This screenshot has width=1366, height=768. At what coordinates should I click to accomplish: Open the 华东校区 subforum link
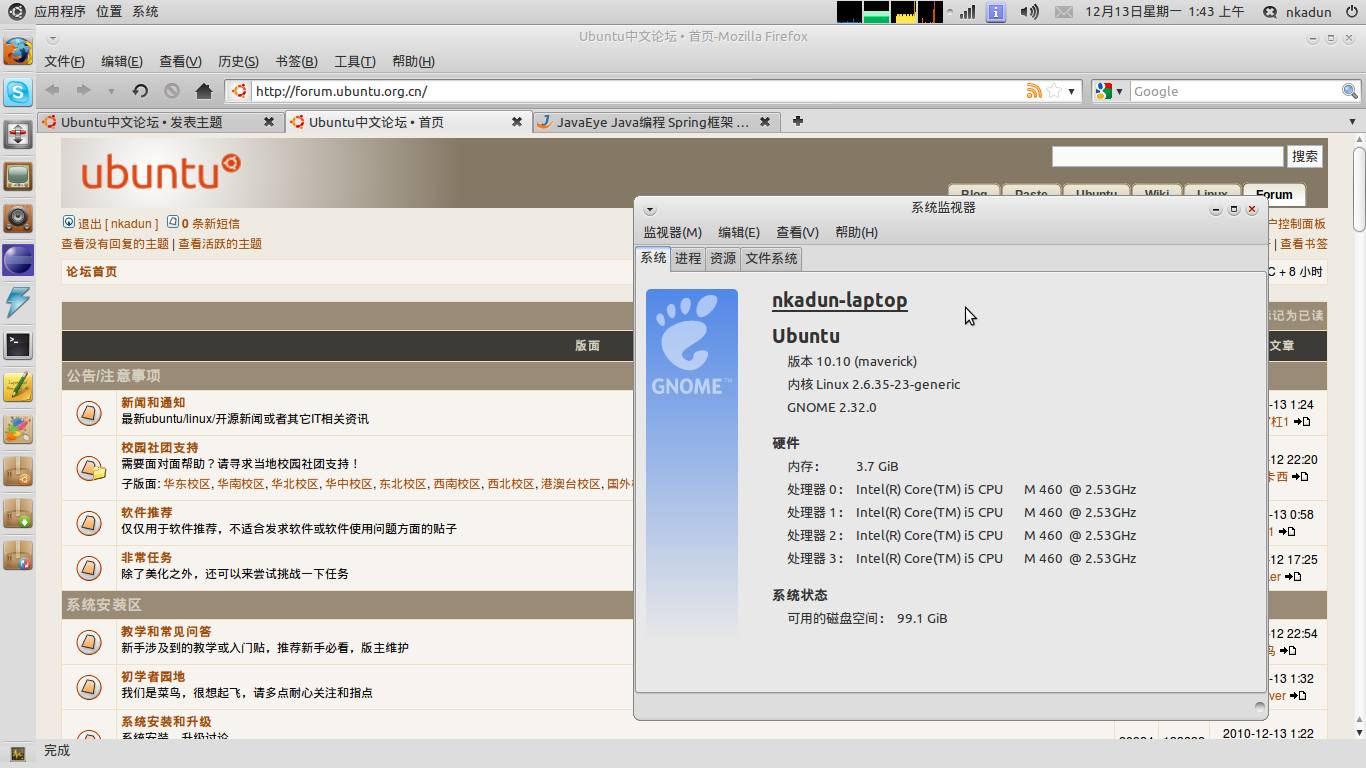(x=187, y=484)
